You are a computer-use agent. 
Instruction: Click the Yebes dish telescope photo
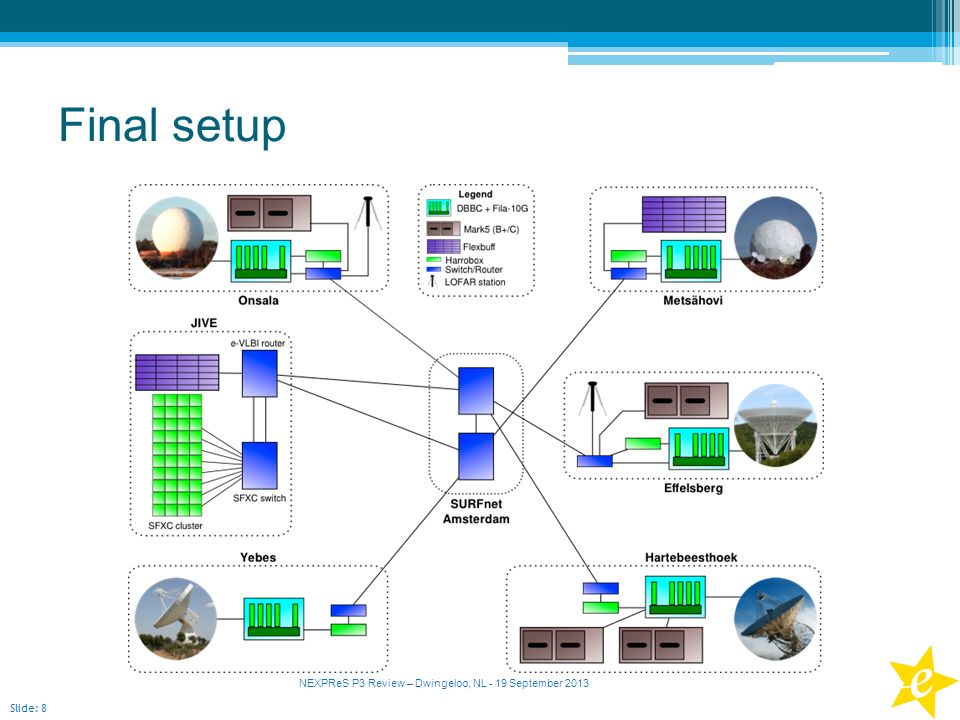click(176, 619)
